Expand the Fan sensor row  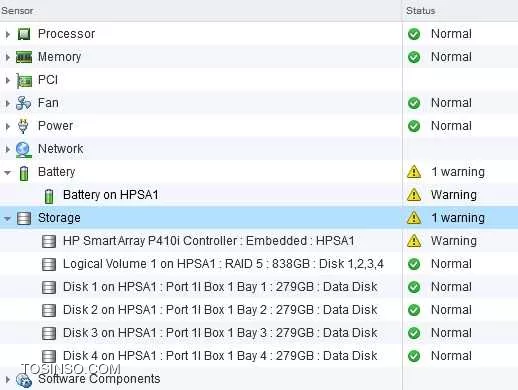point(8,103)
